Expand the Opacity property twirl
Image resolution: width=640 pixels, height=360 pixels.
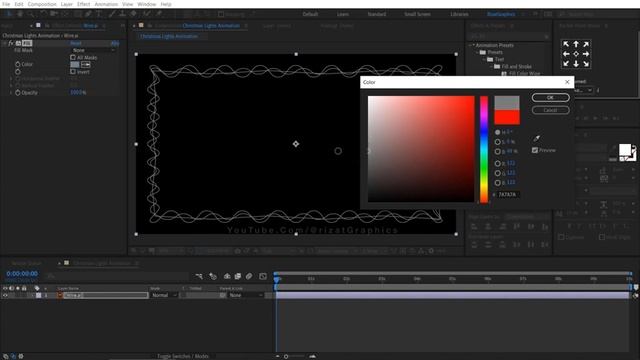click(11, 93)
